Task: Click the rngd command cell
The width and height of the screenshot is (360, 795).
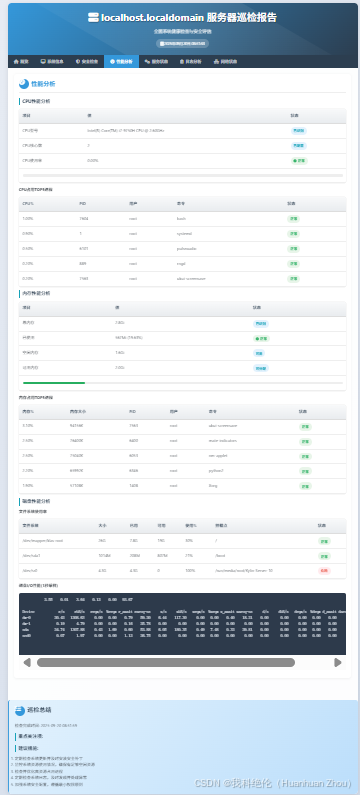Action: (181, 264)
